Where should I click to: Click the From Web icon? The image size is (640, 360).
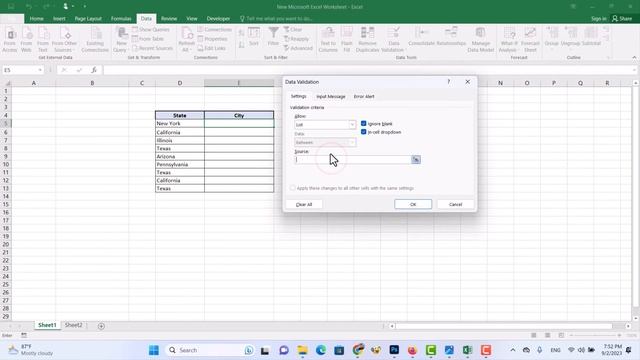click(x=26, y=40)
